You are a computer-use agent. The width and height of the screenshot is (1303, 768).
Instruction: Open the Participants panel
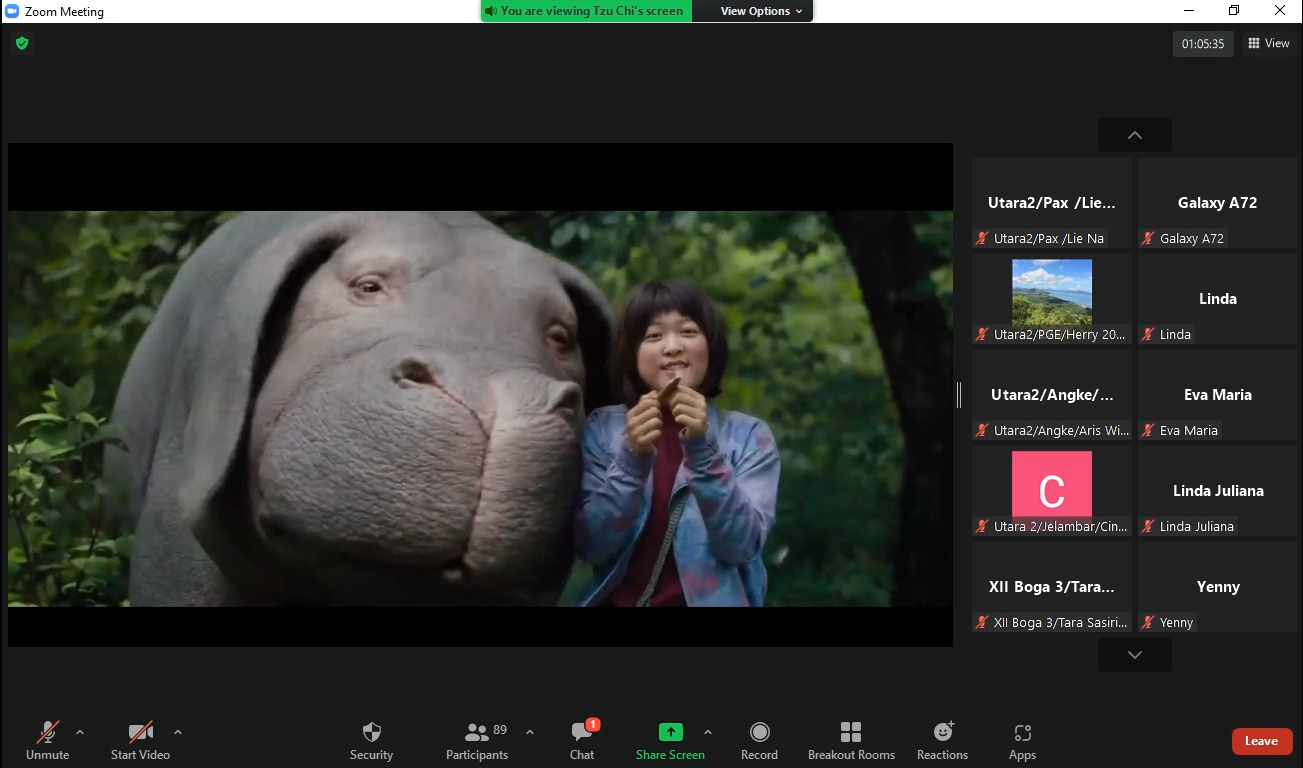[x=477, y=741]
